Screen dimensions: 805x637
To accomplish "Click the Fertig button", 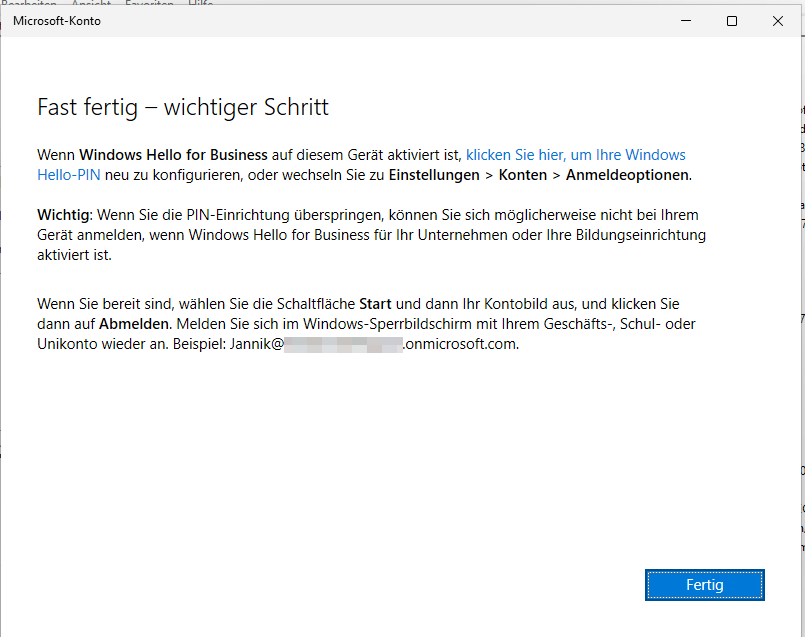I will point(705,585).
